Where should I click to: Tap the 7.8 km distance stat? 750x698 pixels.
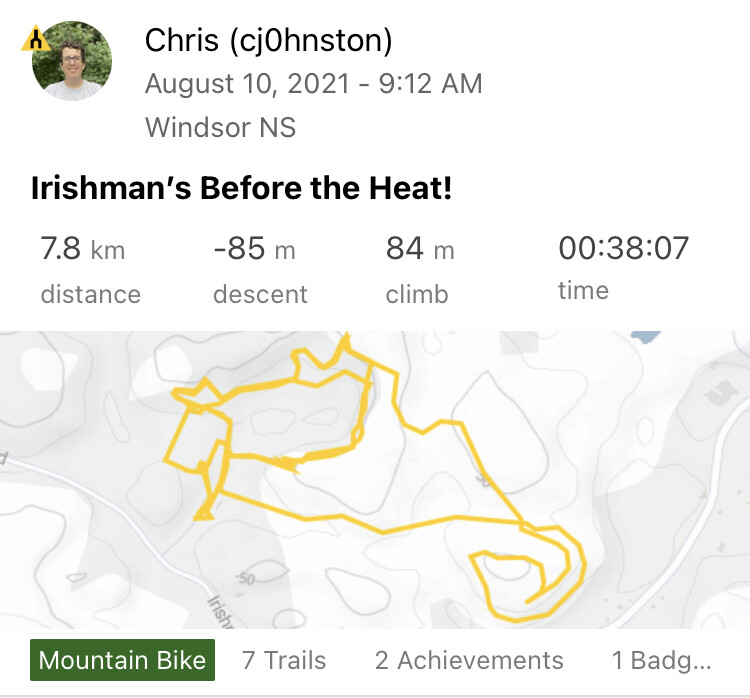[83, 248]
